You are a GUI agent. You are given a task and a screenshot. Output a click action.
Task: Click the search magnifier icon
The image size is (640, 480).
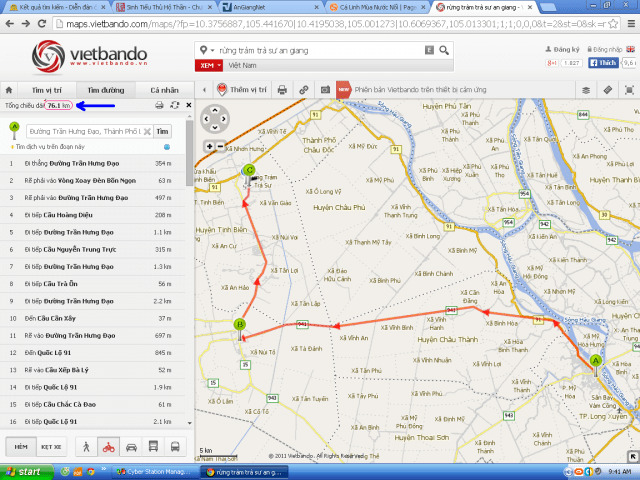[444, 50]
